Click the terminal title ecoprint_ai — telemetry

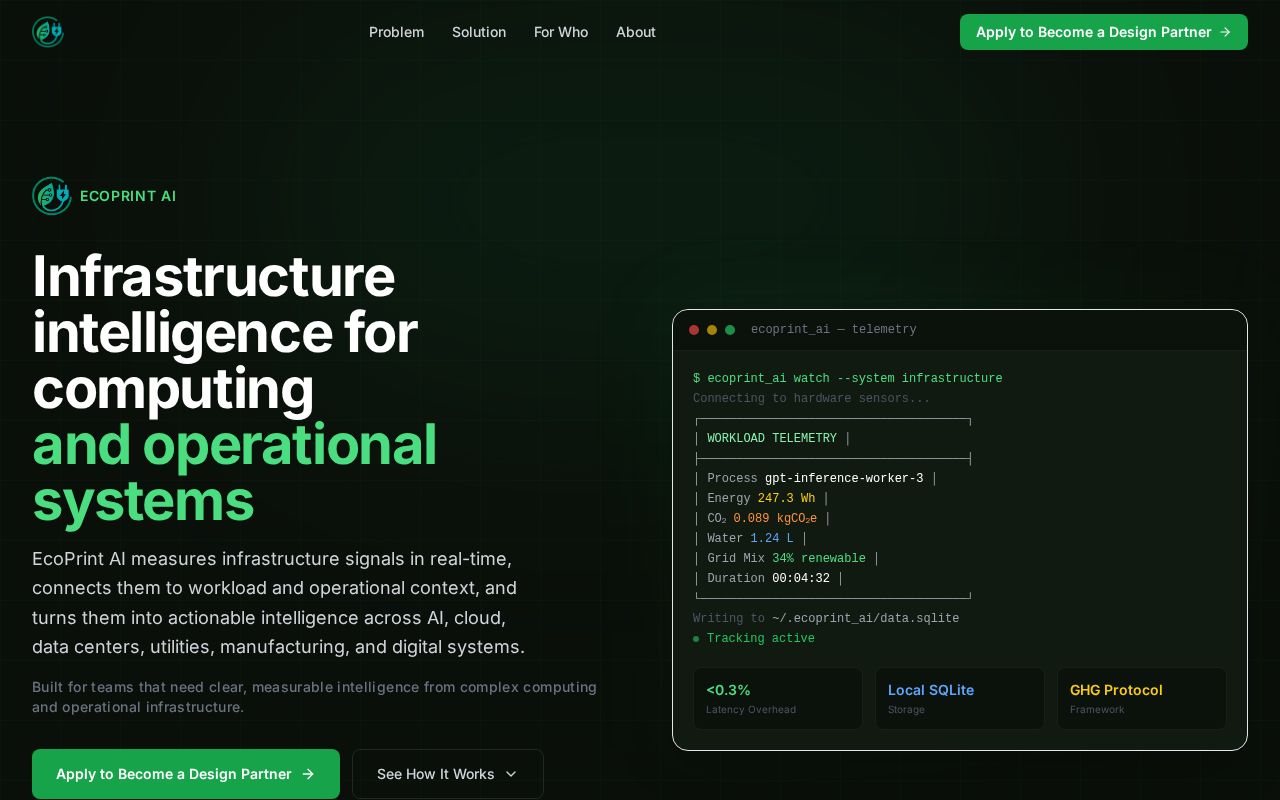coord(834,330)
